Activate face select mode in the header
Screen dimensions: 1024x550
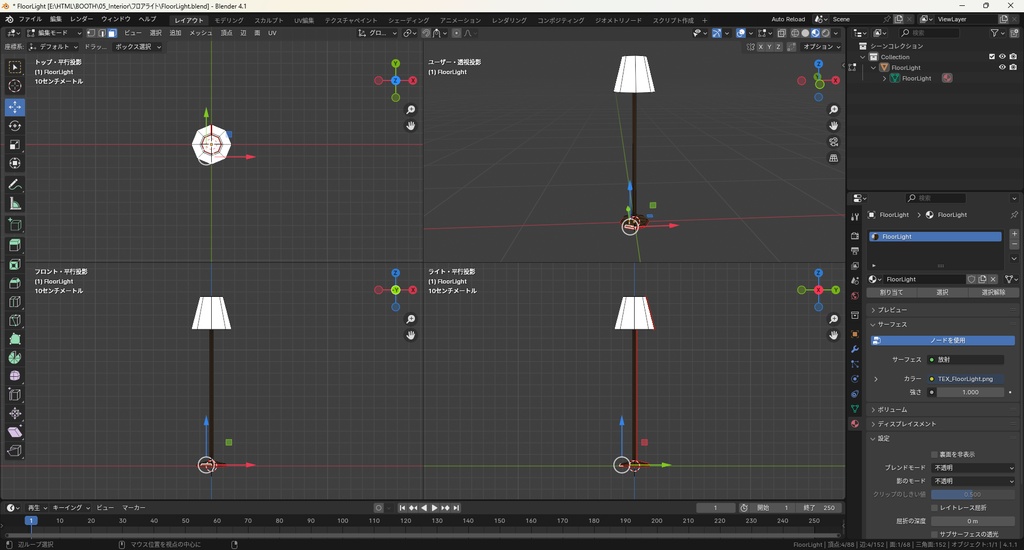pos(112,33)
